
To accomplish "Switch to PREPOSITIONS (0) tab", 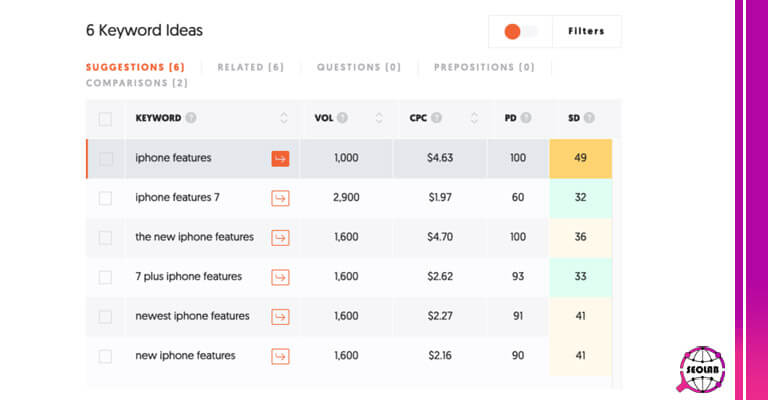I will coord(484,67).
